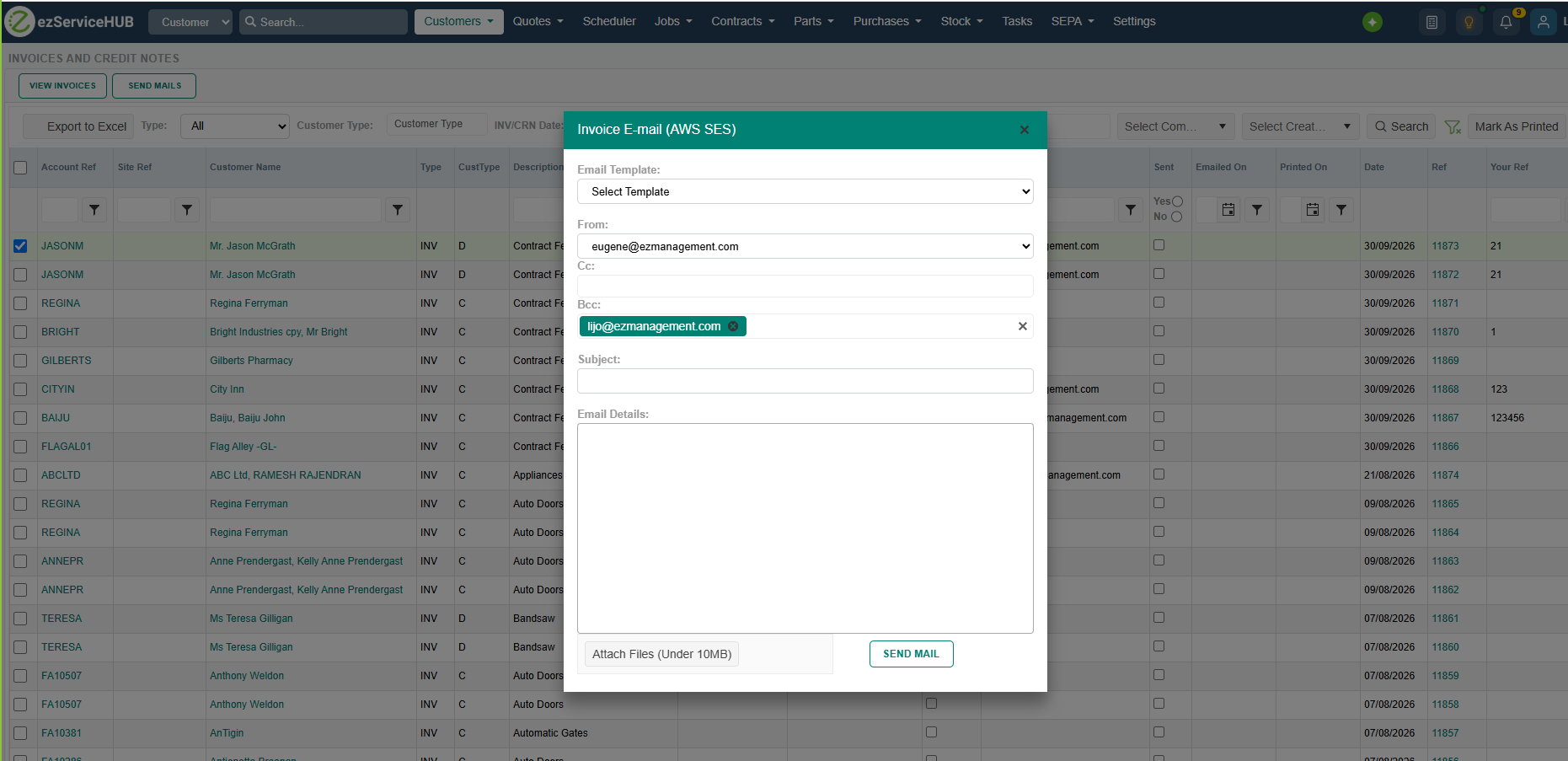Click the Printed On filter funnel icon

(1341, 210)
